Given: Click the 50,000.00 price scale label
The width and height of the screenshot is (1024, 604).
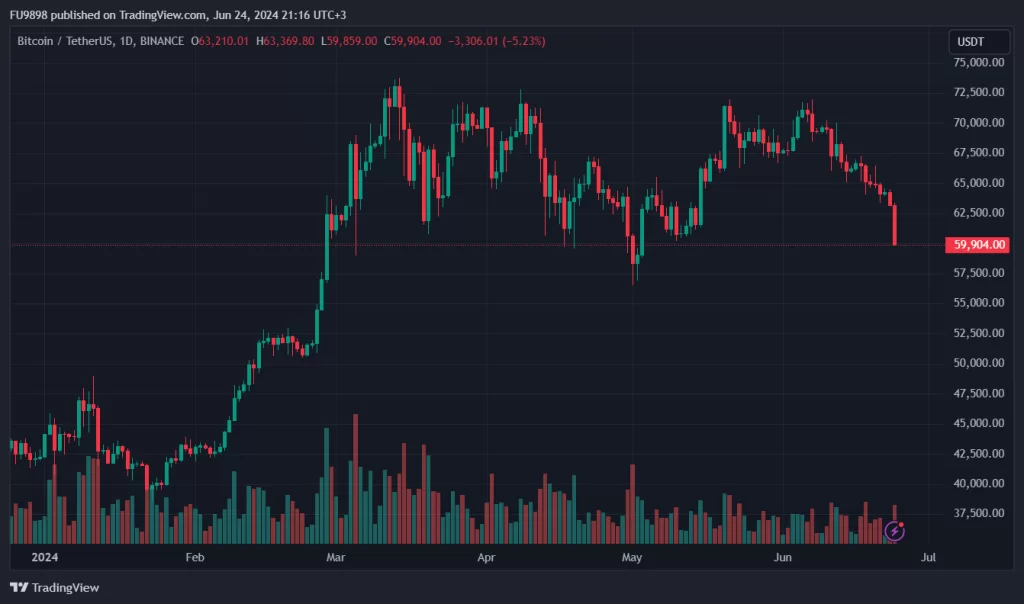Looking at the screenshot, I should (979, 363).
